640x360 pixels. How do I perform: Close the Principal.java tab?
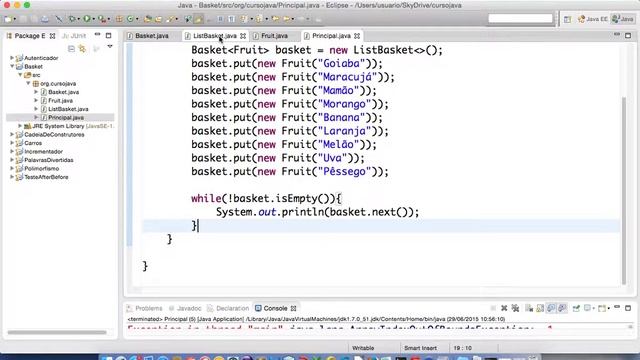click(357, 36)
